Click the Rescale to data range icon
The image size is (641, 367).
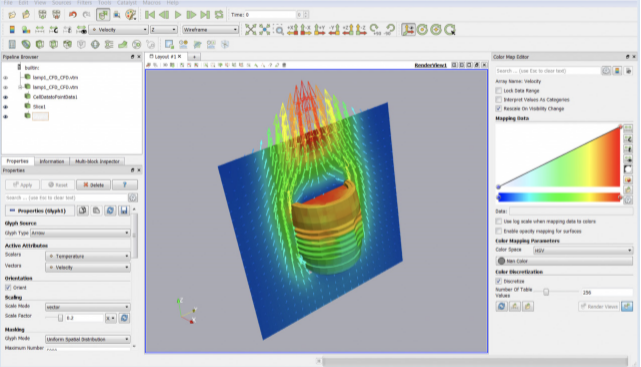pos(40,30)
